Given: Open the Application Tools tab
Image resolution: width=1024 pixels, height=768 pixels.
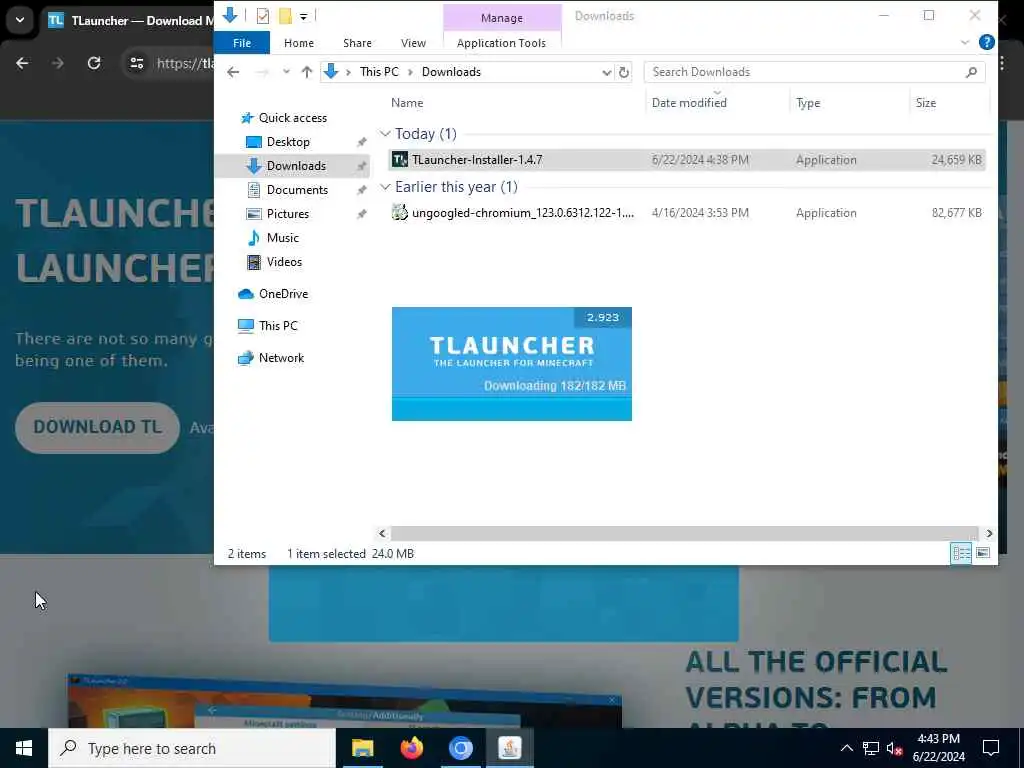Looking at the screenshot, I should 501,43.
